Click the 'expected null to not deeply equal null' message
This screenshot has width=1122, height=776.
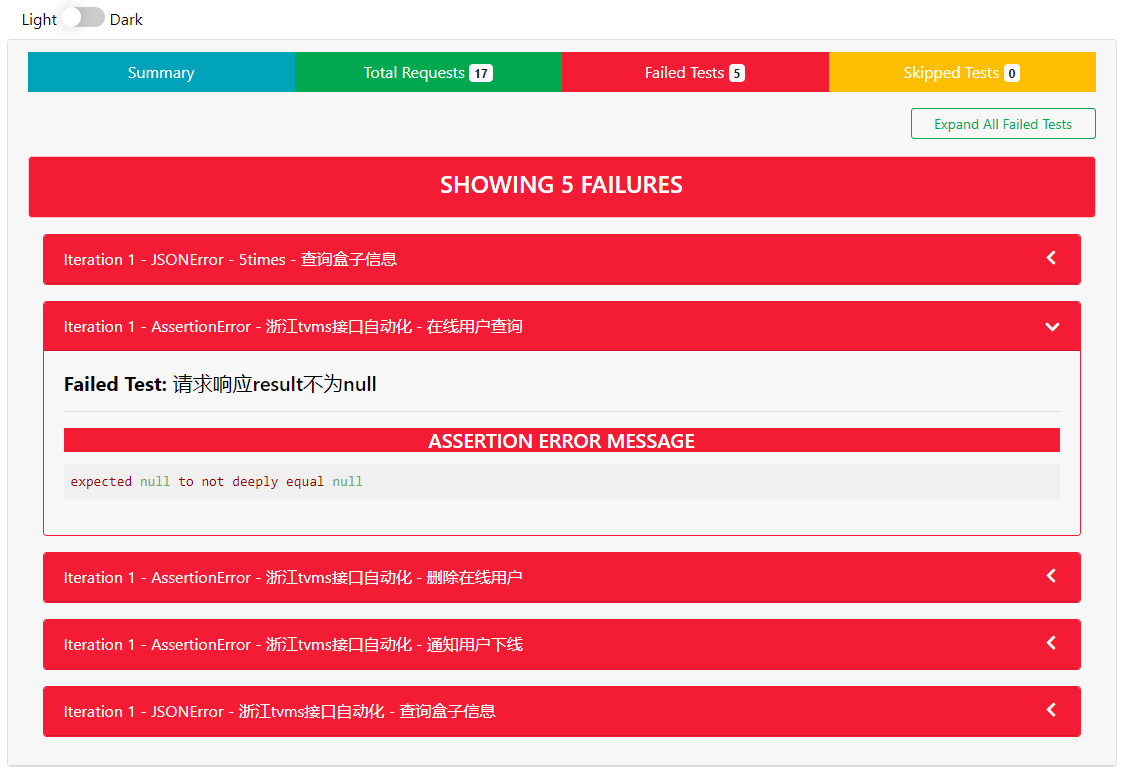[216, 482]
